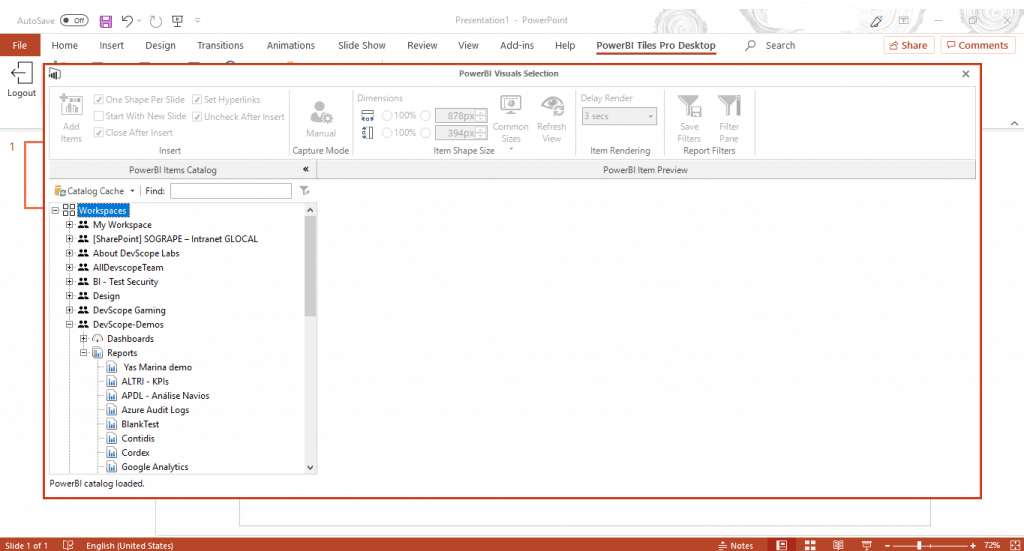Click the accessibility check icon in status bar

coord(68,545)
